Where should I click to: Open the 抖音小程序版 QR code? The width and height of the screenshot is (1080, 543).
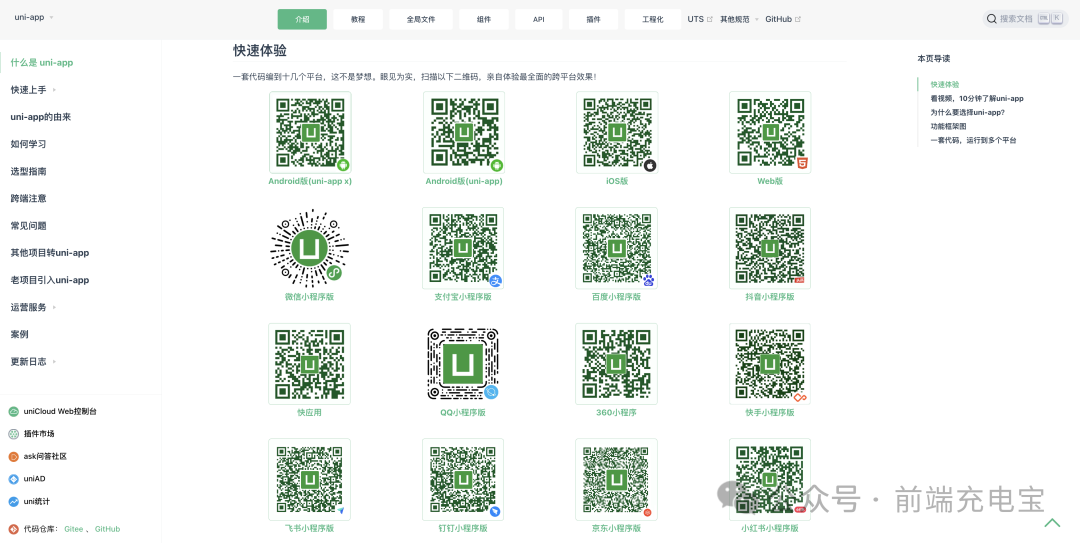pos(770,248)
